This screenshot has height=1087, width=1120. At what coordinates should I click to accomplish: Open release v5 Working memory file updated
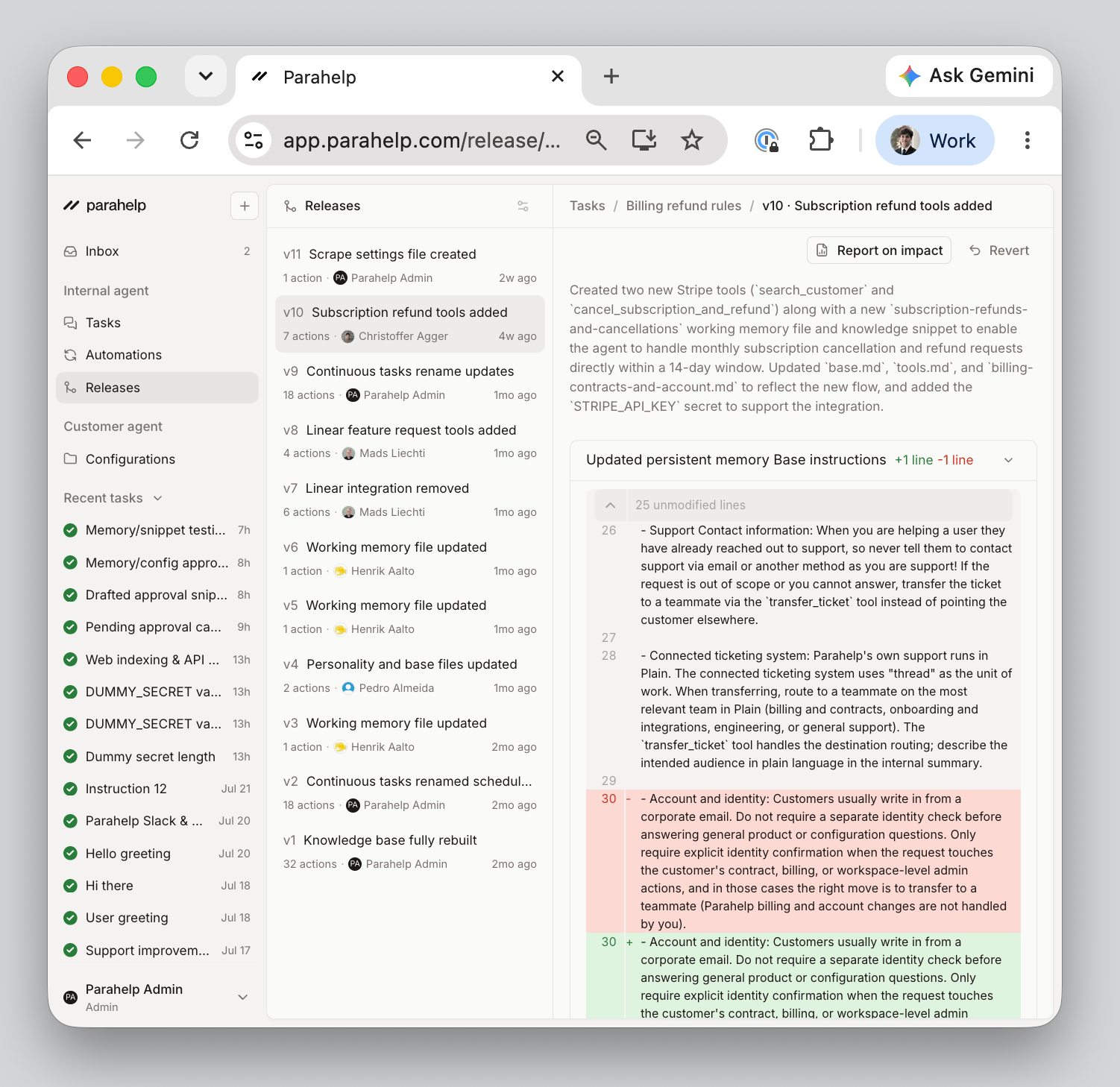pyautogui.click(x=409, y=617)
